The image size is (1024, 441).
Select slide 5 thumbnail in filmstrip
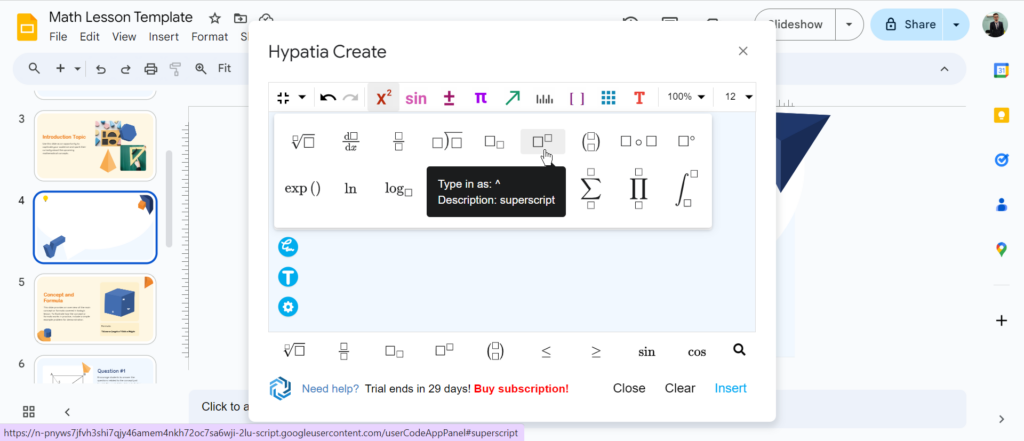(x=95, y=310)
